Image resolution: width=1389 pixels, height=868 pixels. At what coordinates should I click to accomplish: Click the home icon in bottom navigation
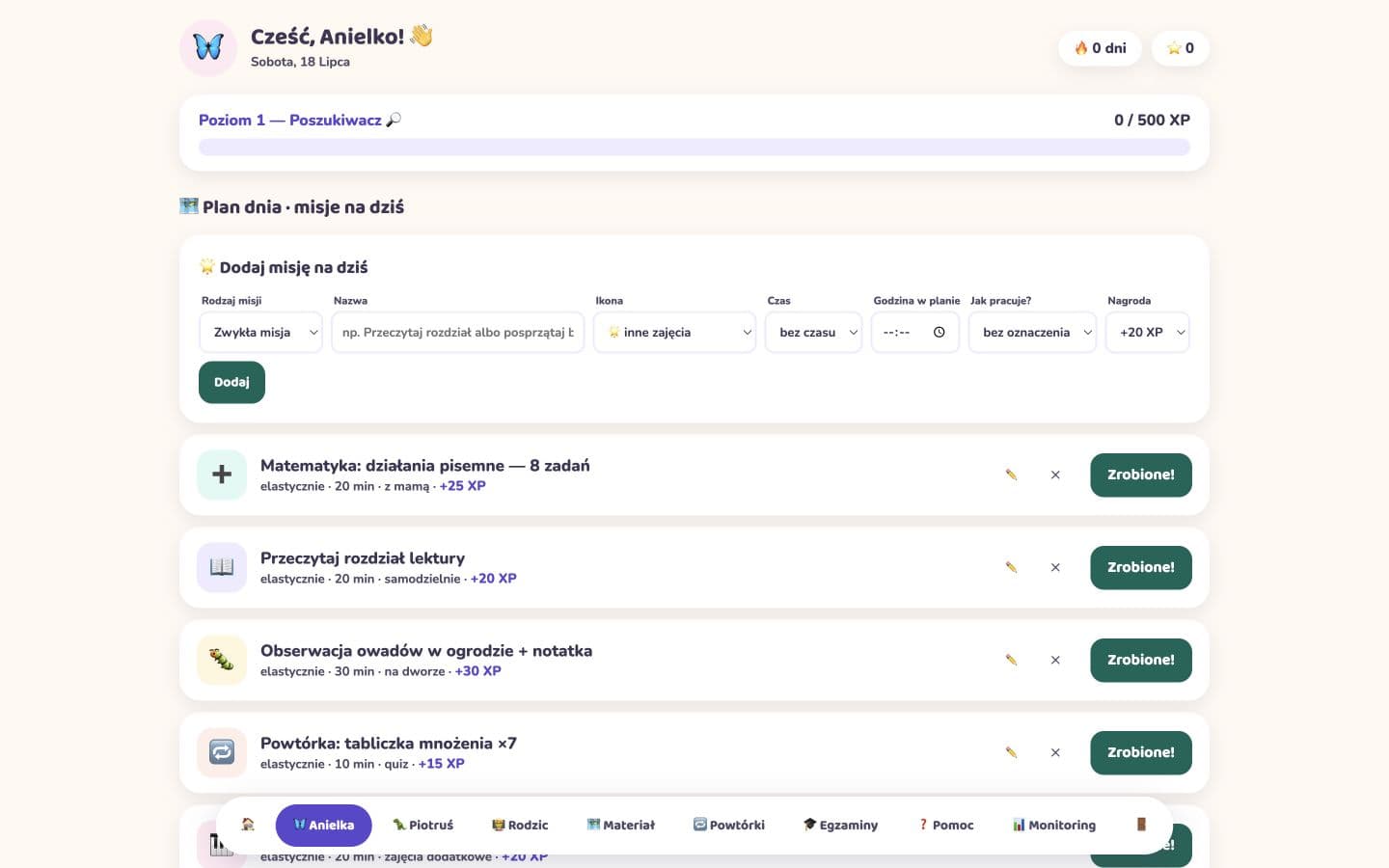click(x=248, y=825)
